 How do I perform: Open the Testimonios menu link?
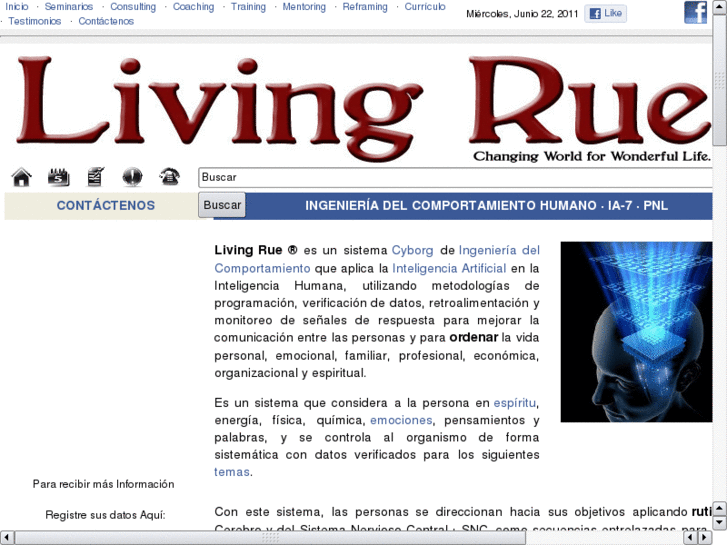(x=35, y=21)
